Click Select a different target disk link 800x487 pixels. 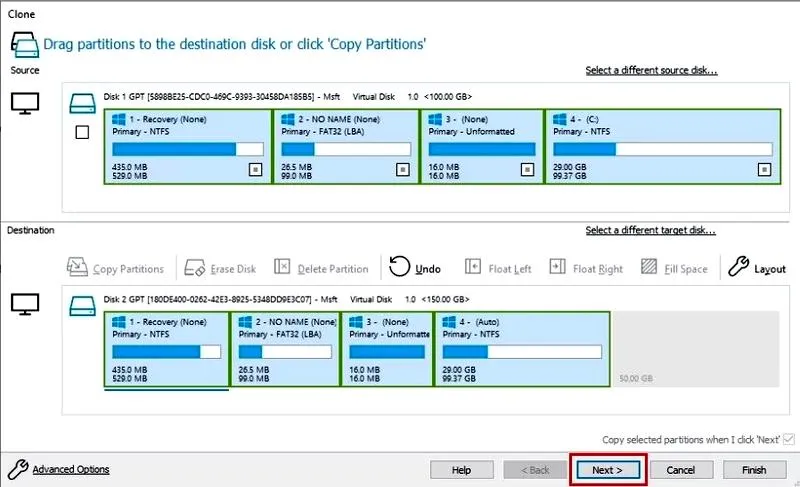click(651, 230)
